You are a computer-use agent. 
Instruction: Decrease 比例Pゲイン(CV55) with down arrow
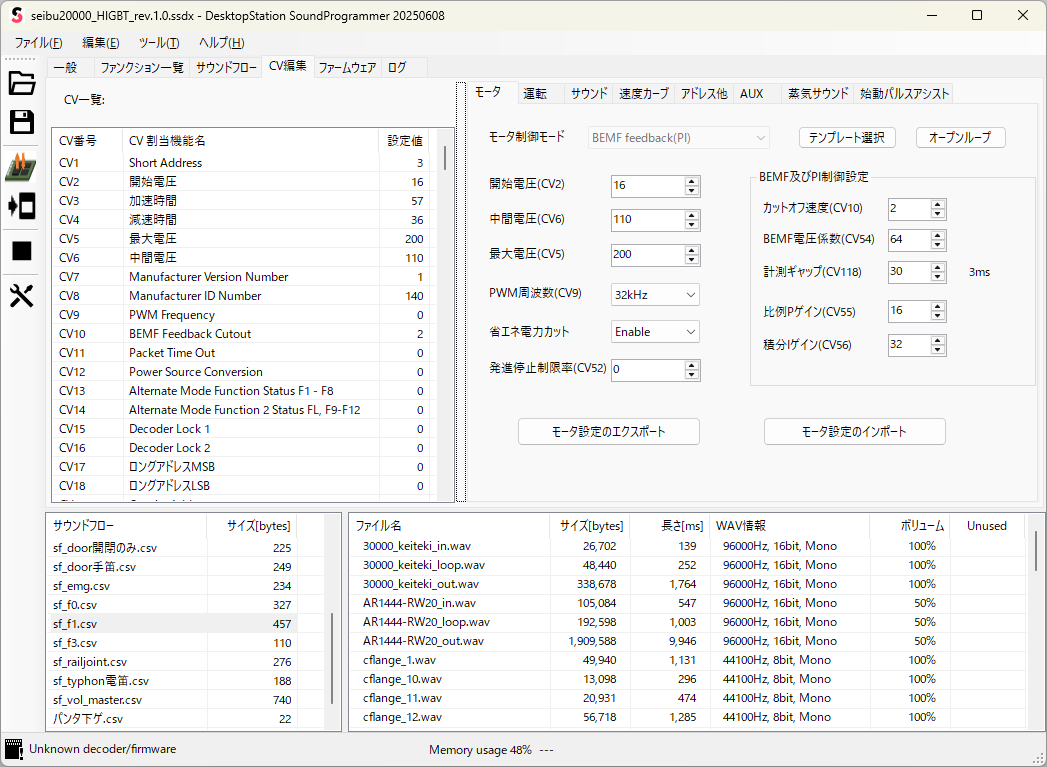(x=937, y=315)
